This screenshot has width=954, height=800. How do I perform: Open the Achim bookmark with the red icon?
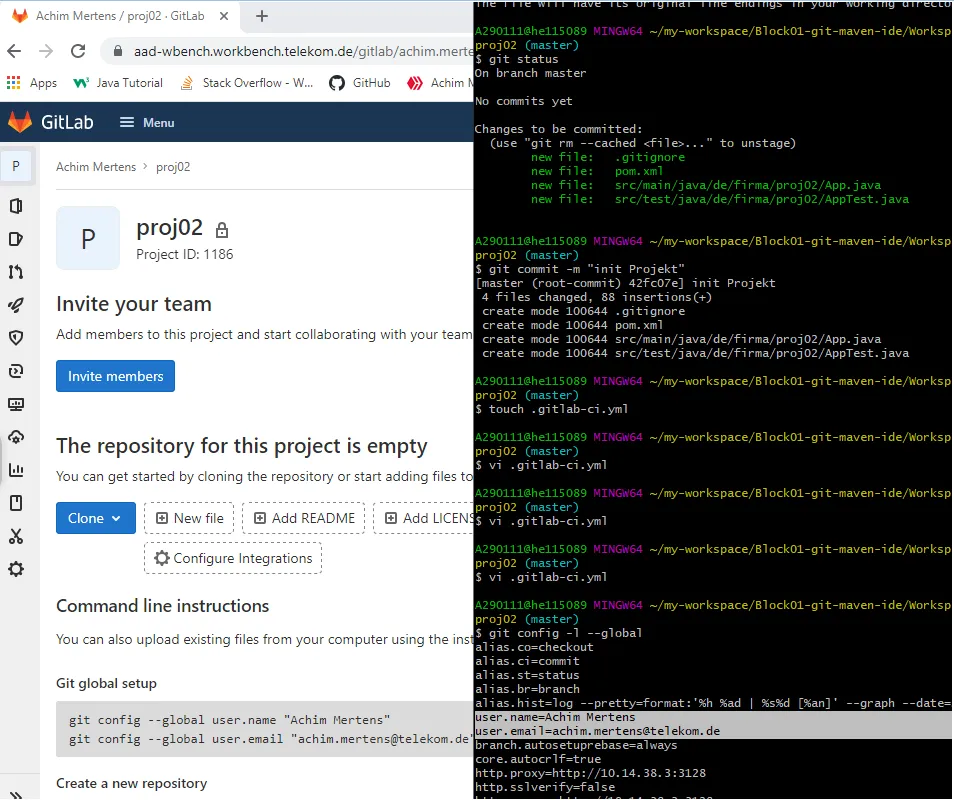(439, 83)
